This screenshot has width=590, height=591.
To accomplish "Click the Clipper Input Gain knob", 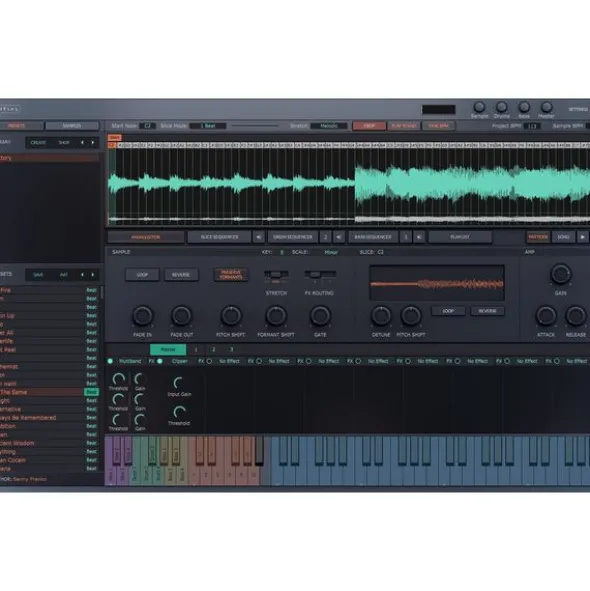I will (178, 383).
